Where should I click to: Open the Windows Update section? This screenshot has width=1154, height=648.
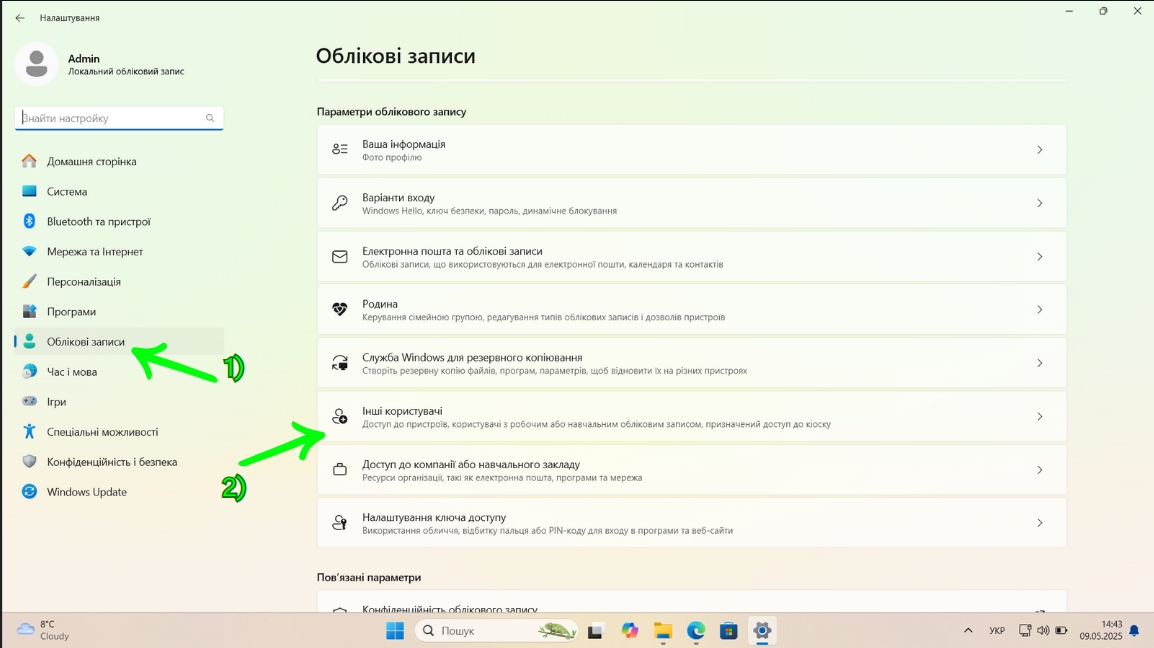coord(86,492)
